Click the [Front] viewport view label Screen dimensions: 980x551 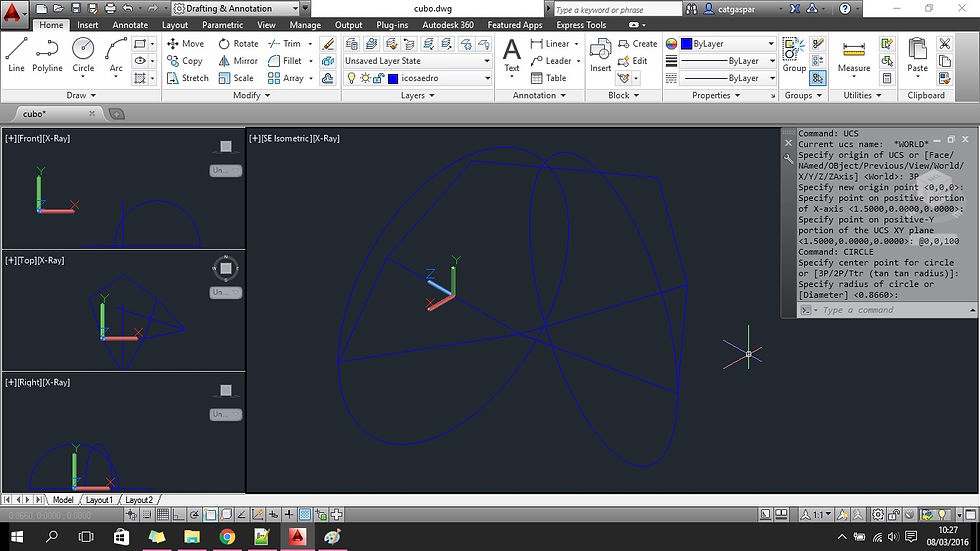[29, 138]
